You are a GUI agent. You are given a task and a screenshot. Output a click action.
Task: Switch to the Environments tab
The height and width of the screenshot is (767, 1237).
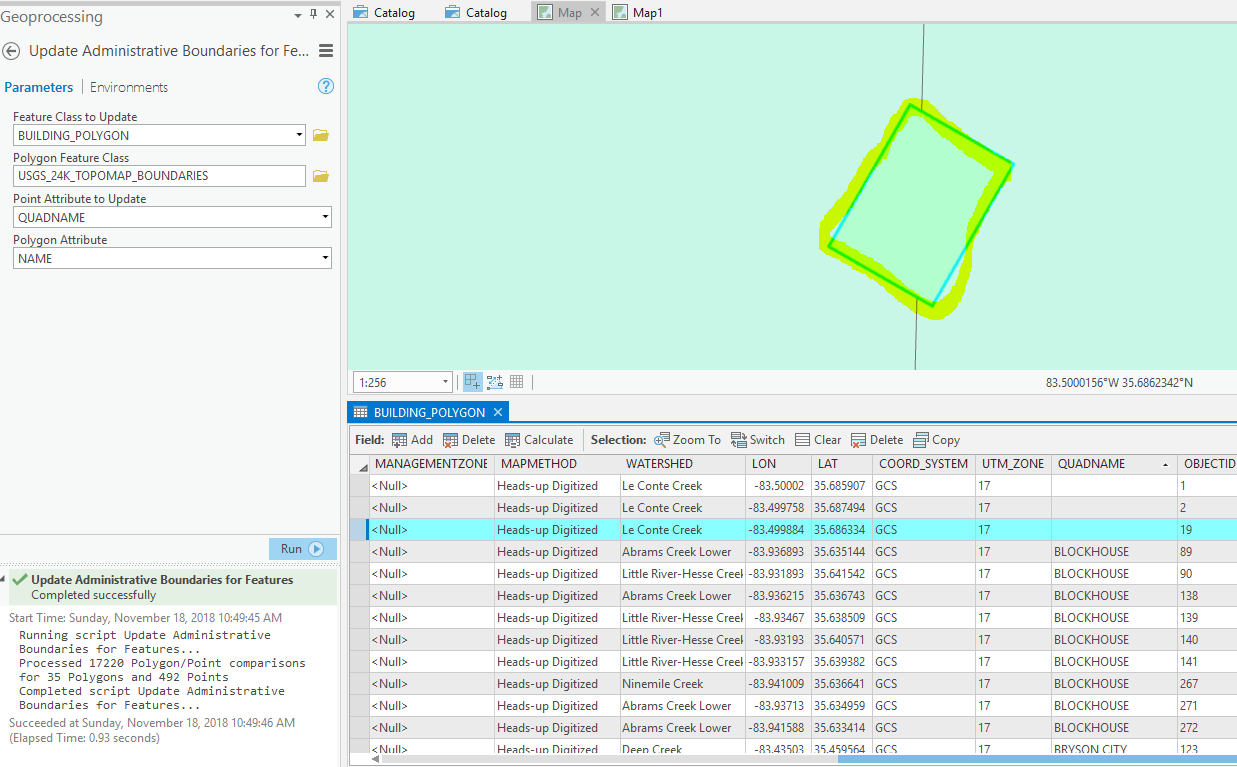tap(129, 87)
